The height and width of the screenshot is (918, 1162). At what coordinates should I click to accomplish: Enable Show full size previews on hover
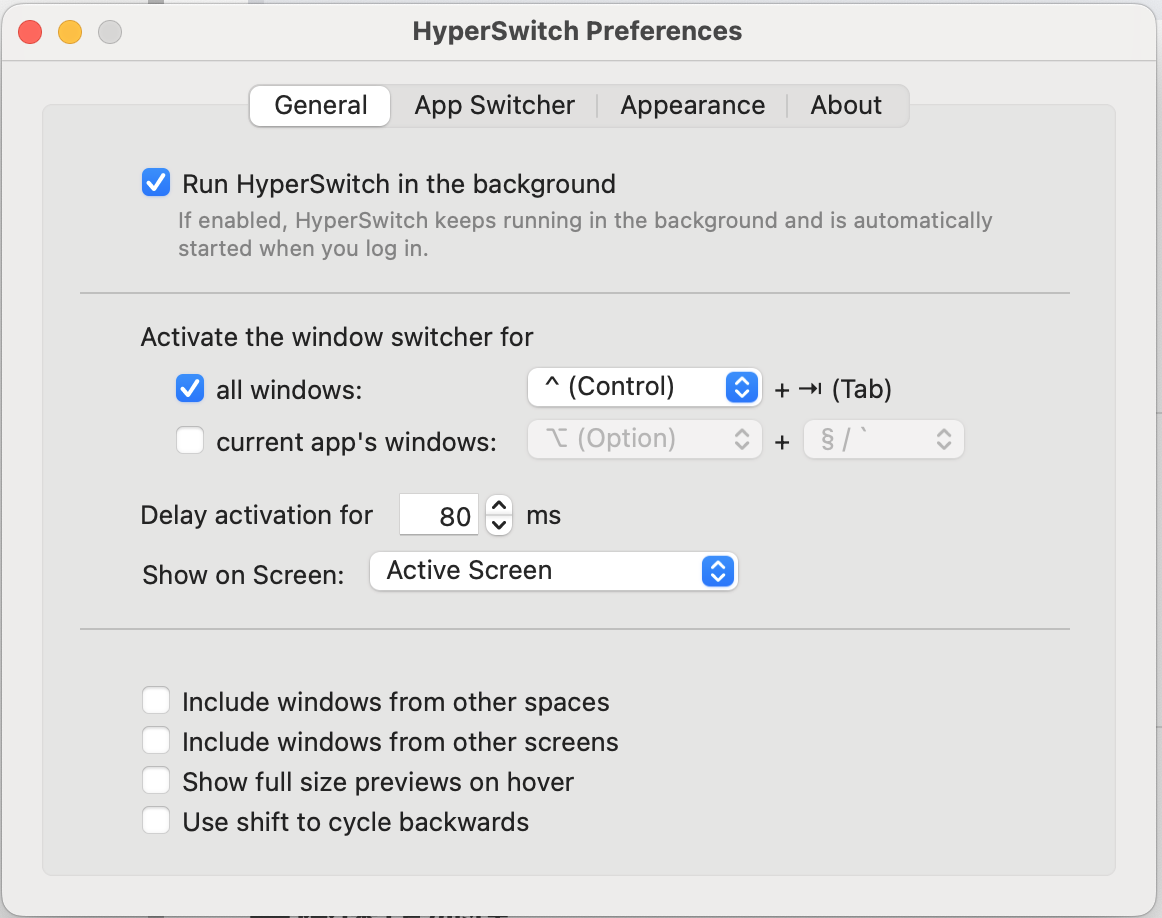tap(156, 780)
